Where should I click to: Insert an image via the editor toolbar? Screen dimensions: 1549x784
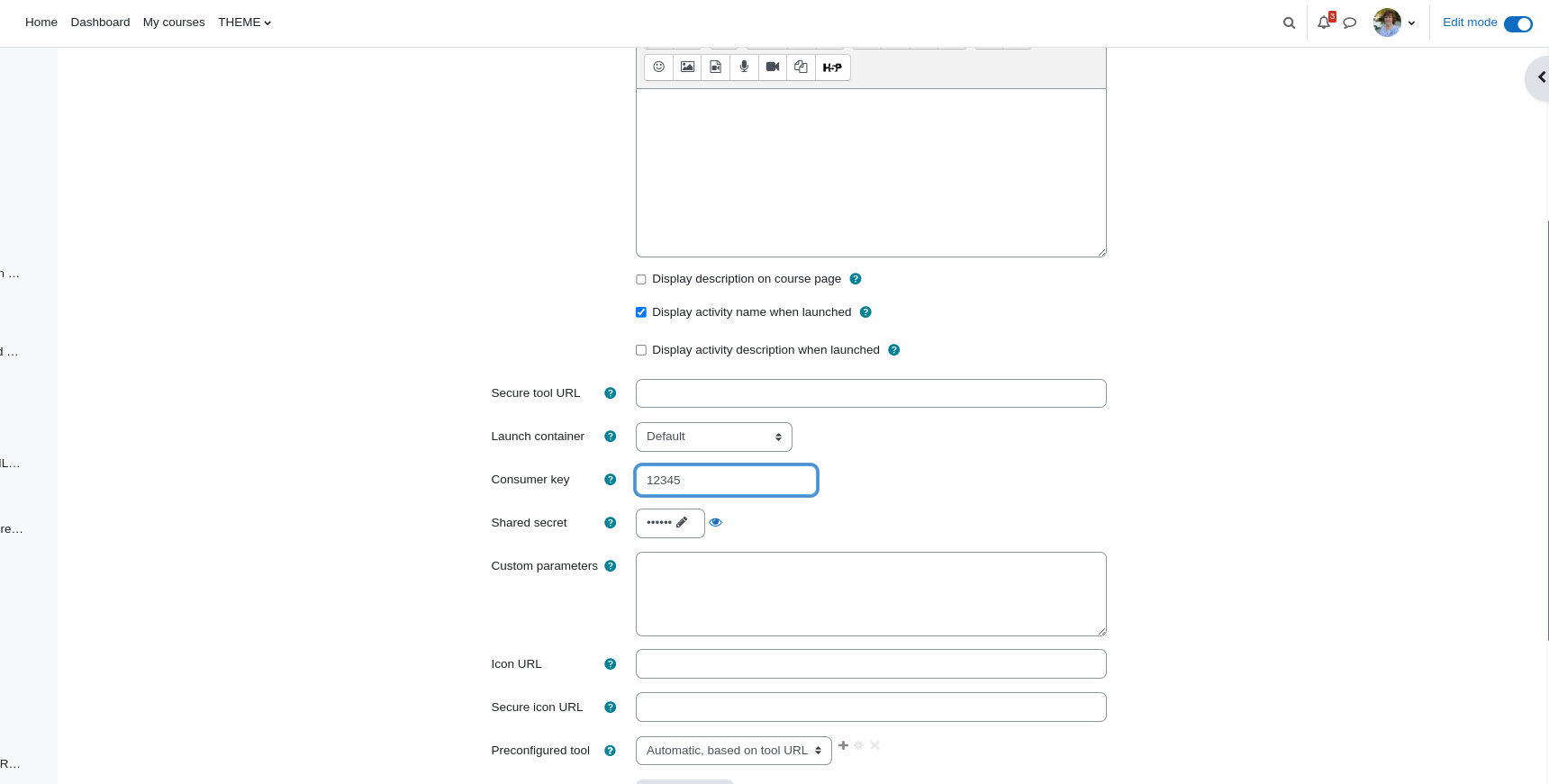(687, 68)
